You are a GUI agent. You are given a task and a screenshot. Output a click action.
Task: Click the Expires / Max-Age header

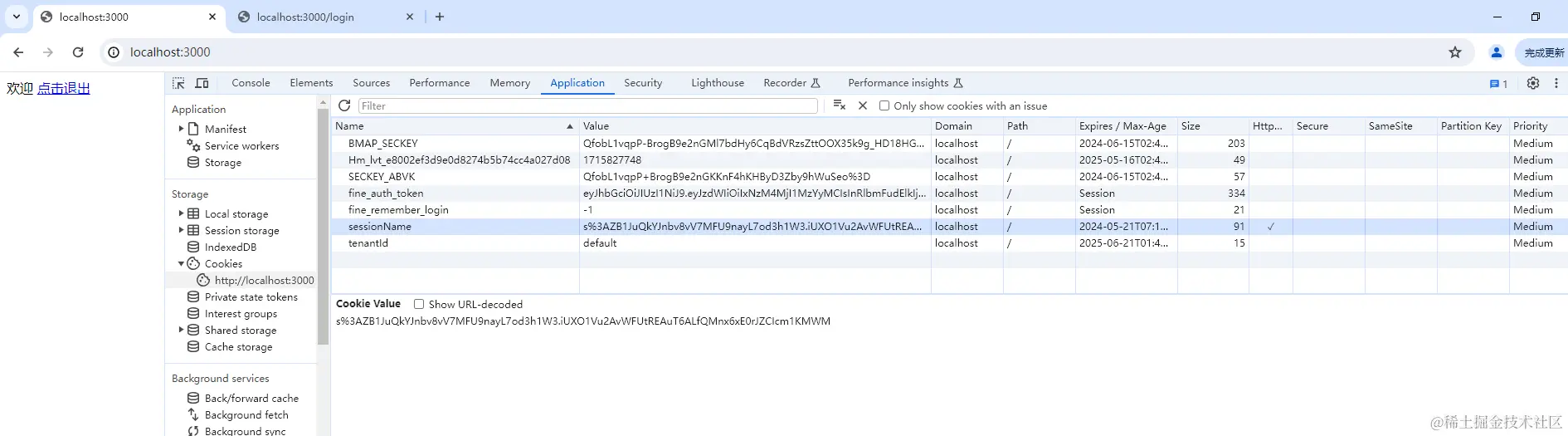tap(1126, 125)
